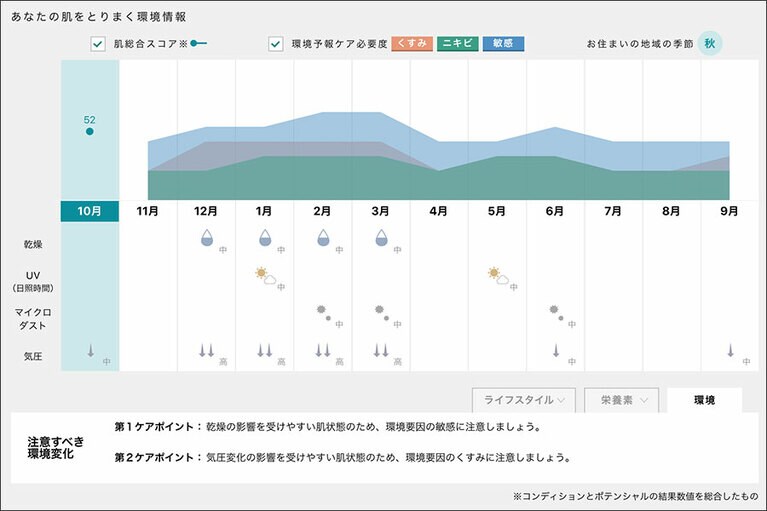Click the February micro dust icon
Viewport: 767px width, 511px height.
(x=324, y=313)
